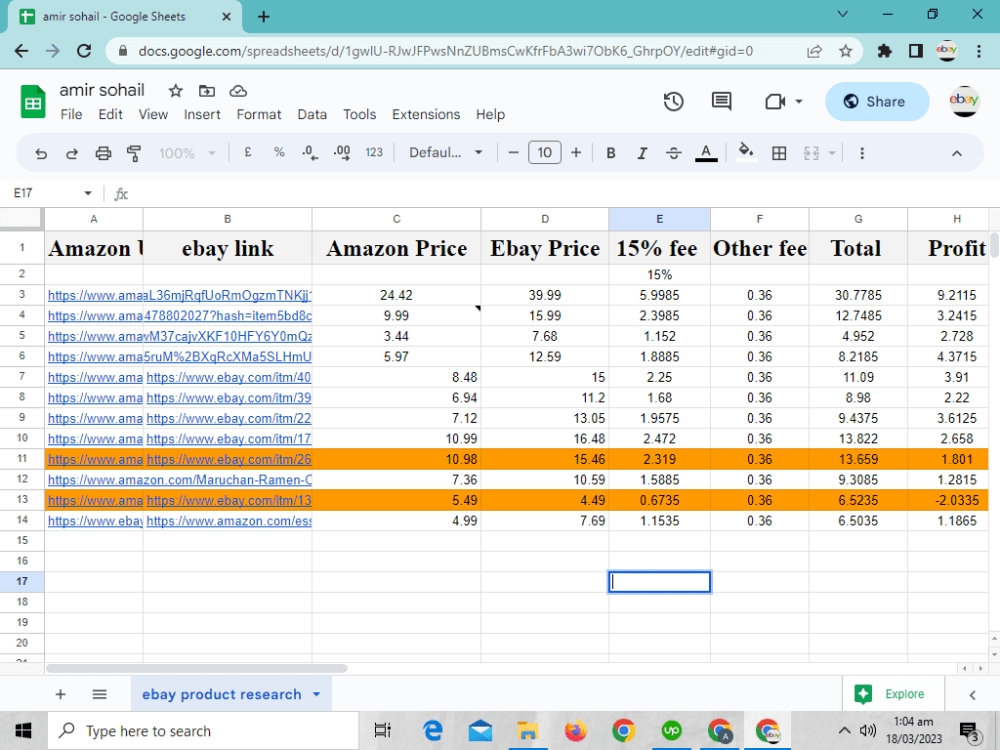Open the Google account avatar

[964, 101]
